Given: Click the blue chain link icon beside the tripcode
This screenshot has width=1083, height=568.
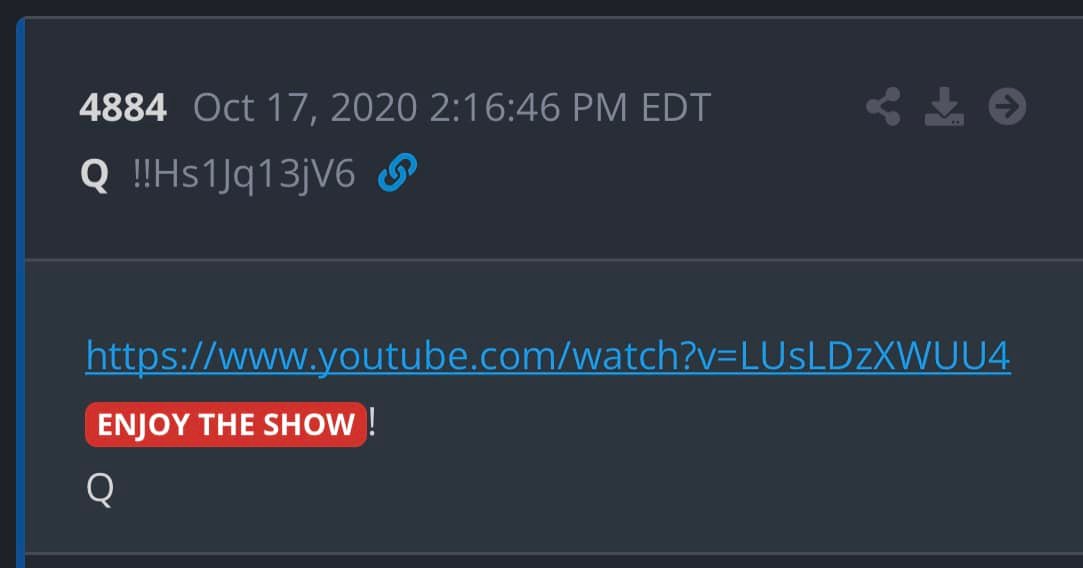Looking at the screenshot, I should pos(397,172).
